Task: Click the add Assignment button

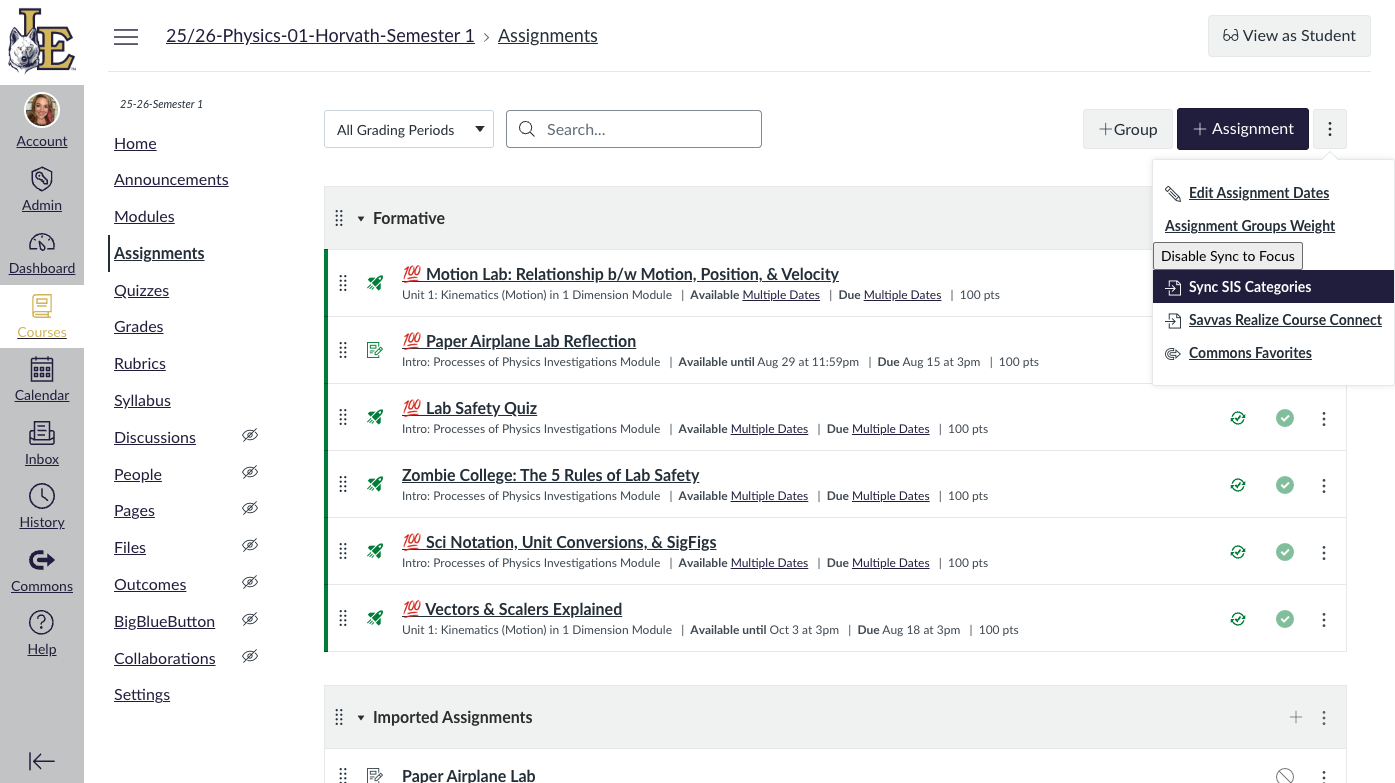Action: pos(1243,129)
